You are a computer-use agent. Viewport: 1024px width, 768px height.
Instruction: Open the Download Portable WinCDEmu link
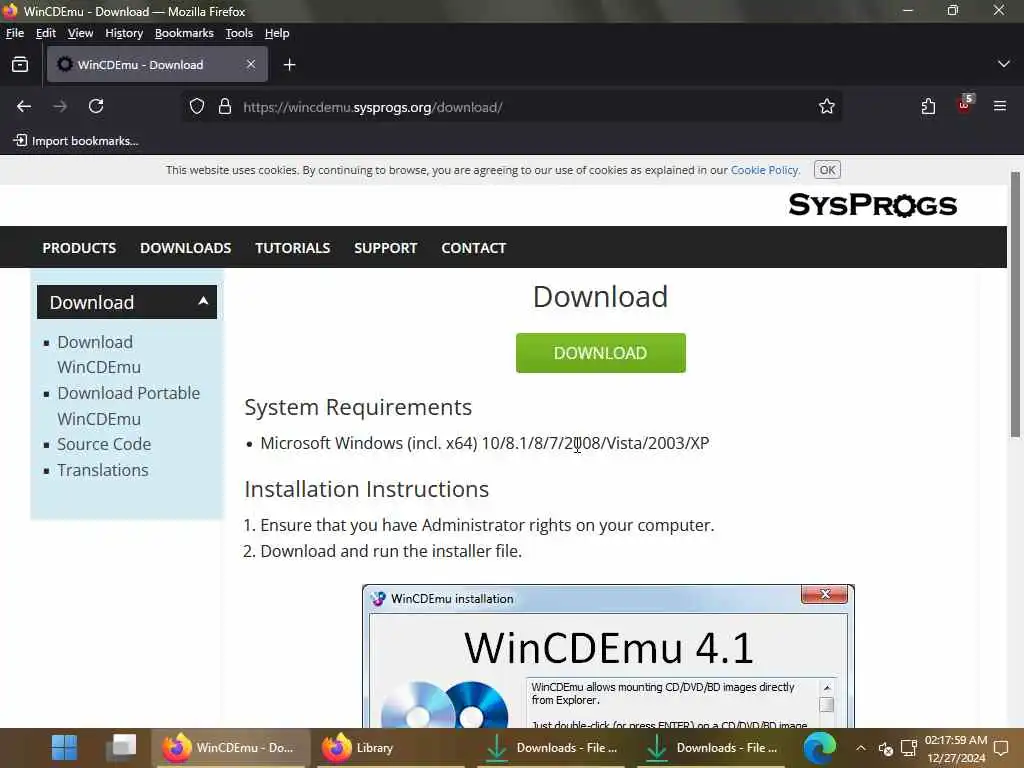click(129, 406)
